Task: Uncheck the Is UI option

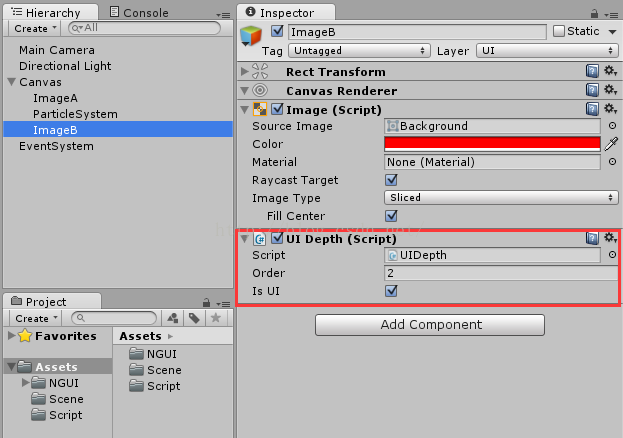Action: point(391,291)
